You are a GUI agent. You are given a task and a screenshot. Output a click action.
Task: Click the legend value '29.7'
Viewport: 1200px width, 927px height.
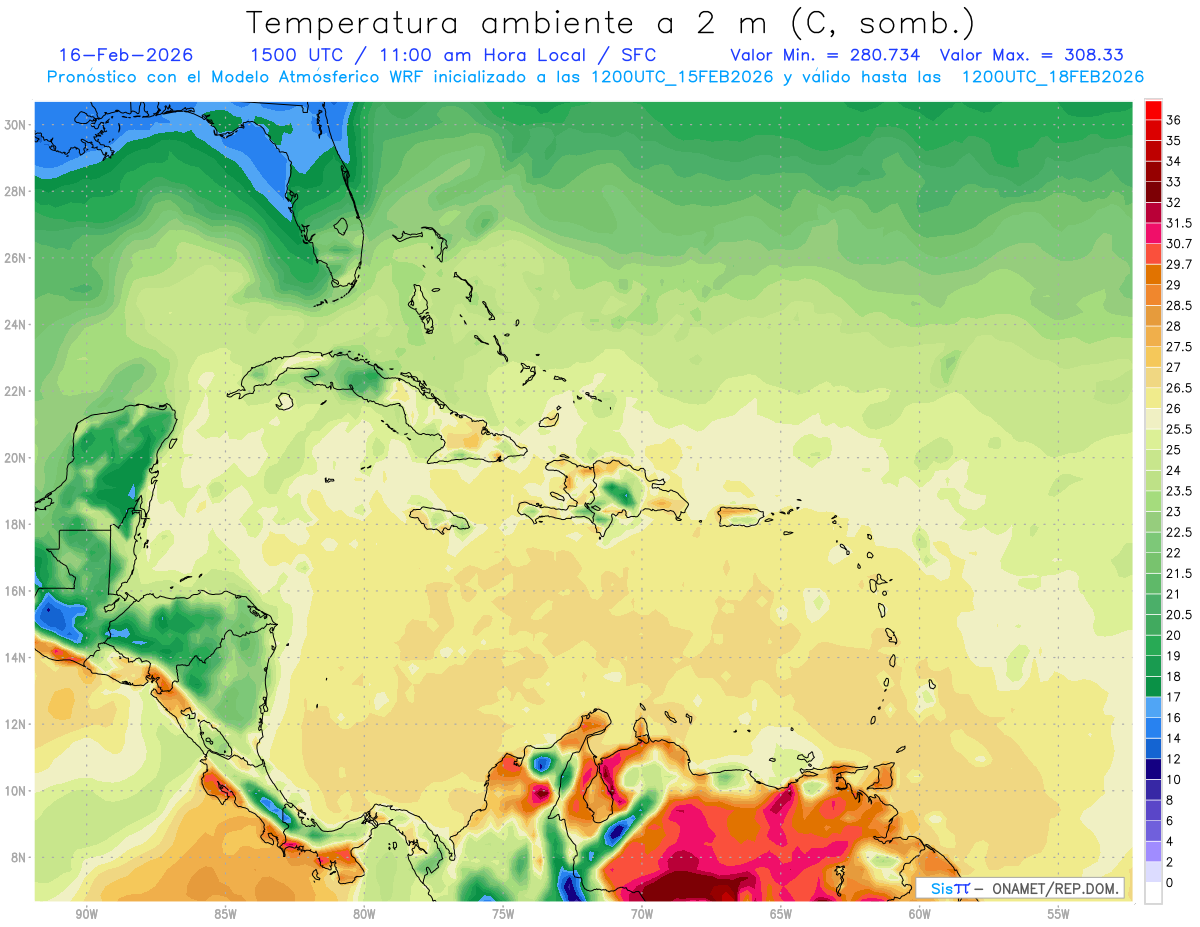click(x=1179, y=264)
